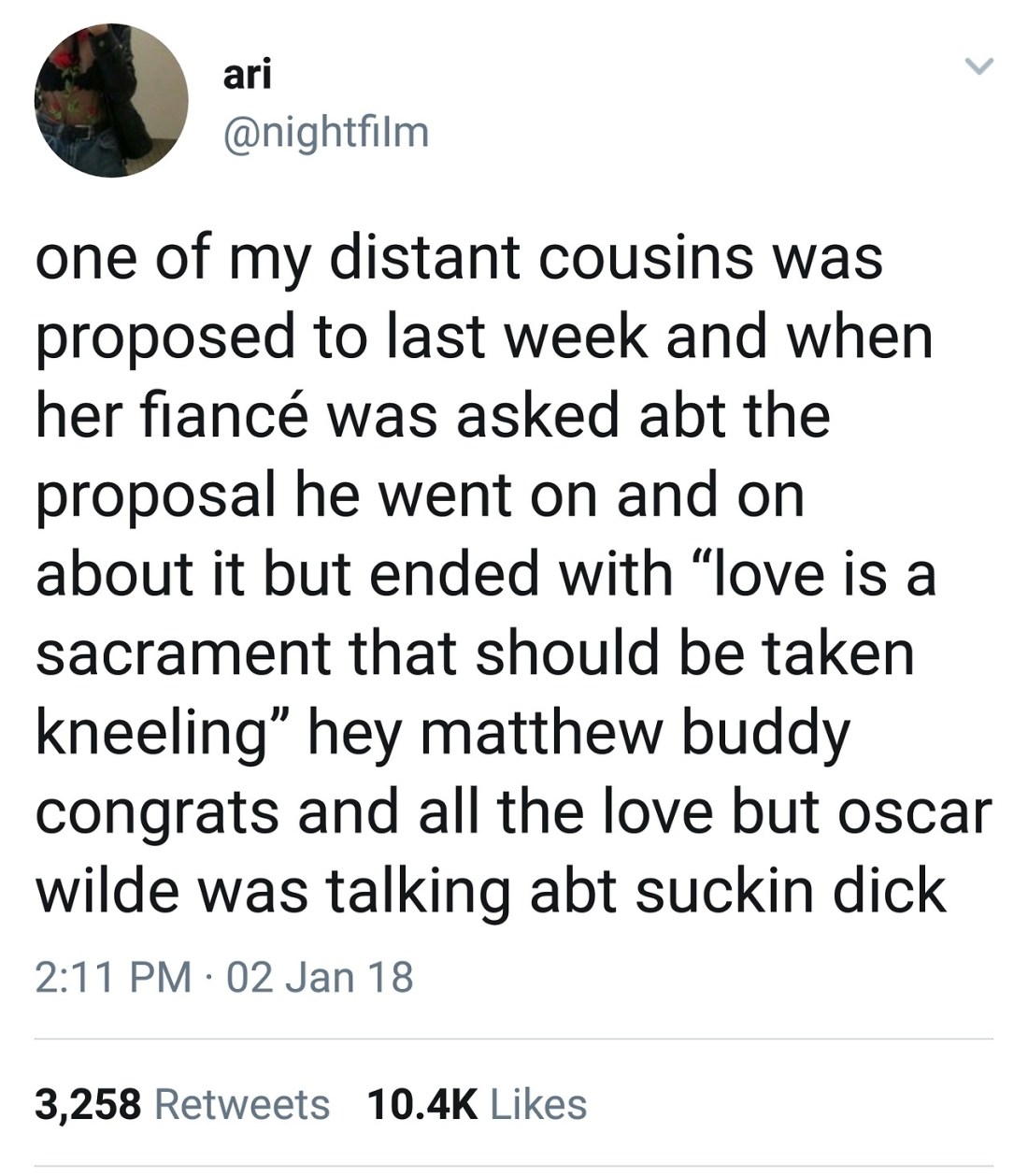Click the word "congrats" in the tweet
The height and width of the screenshot is (1176, 1028).
click(x=157, y=812)
